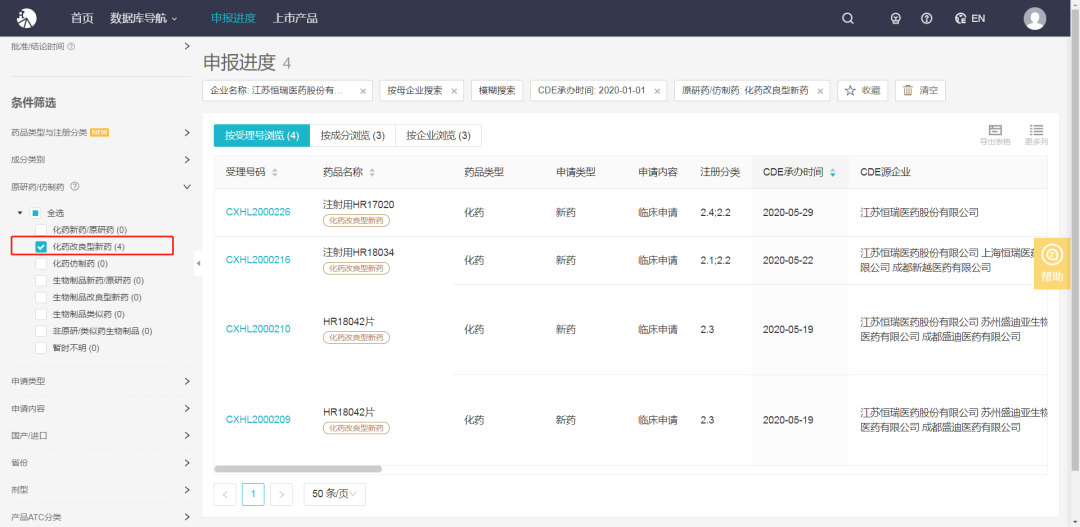Click info icon beside 原研药/仿制药
This screenshot has height=527, width=1080.
click(75, 186)
